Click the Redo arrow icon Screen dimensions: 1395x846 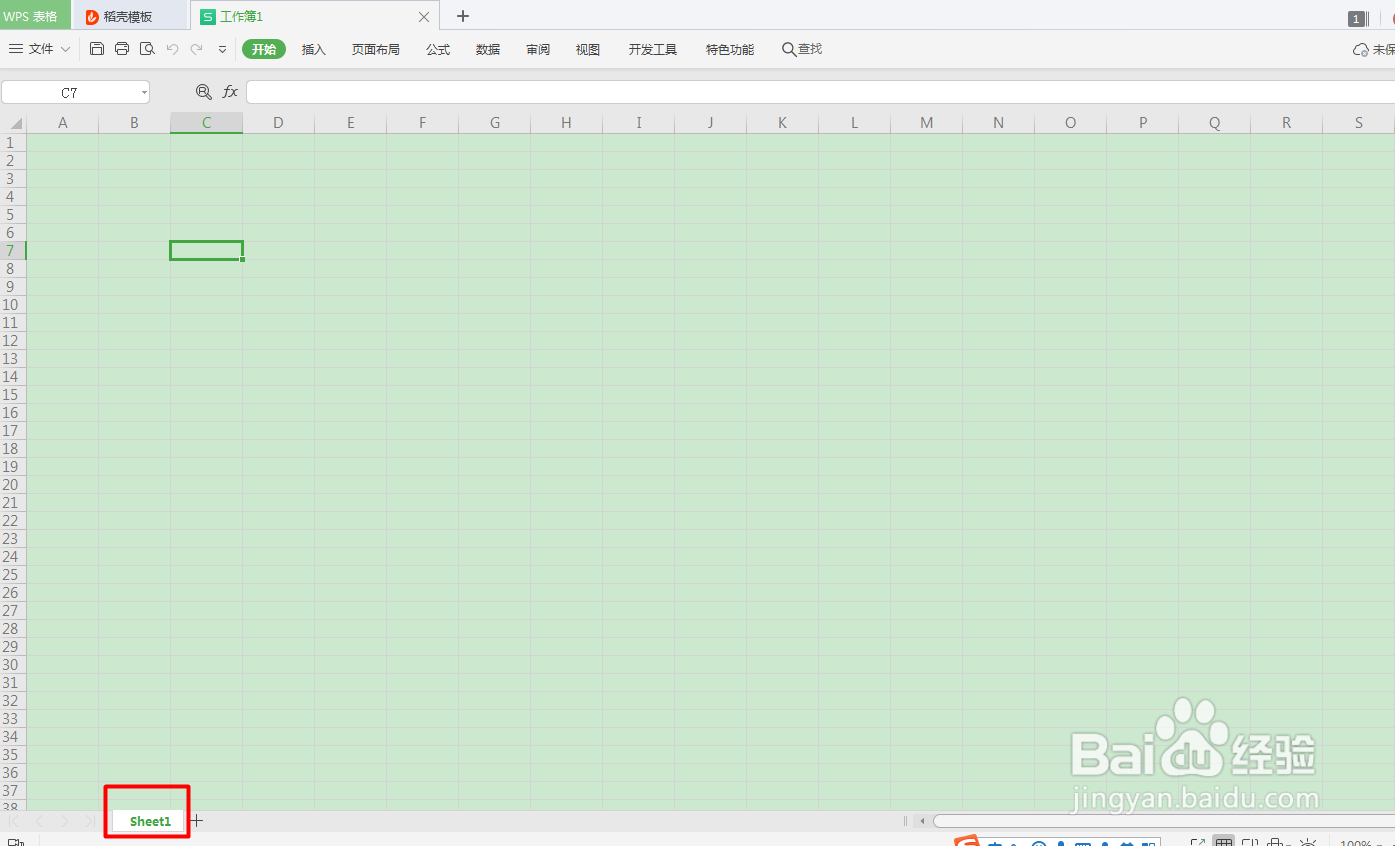(197, 49)
